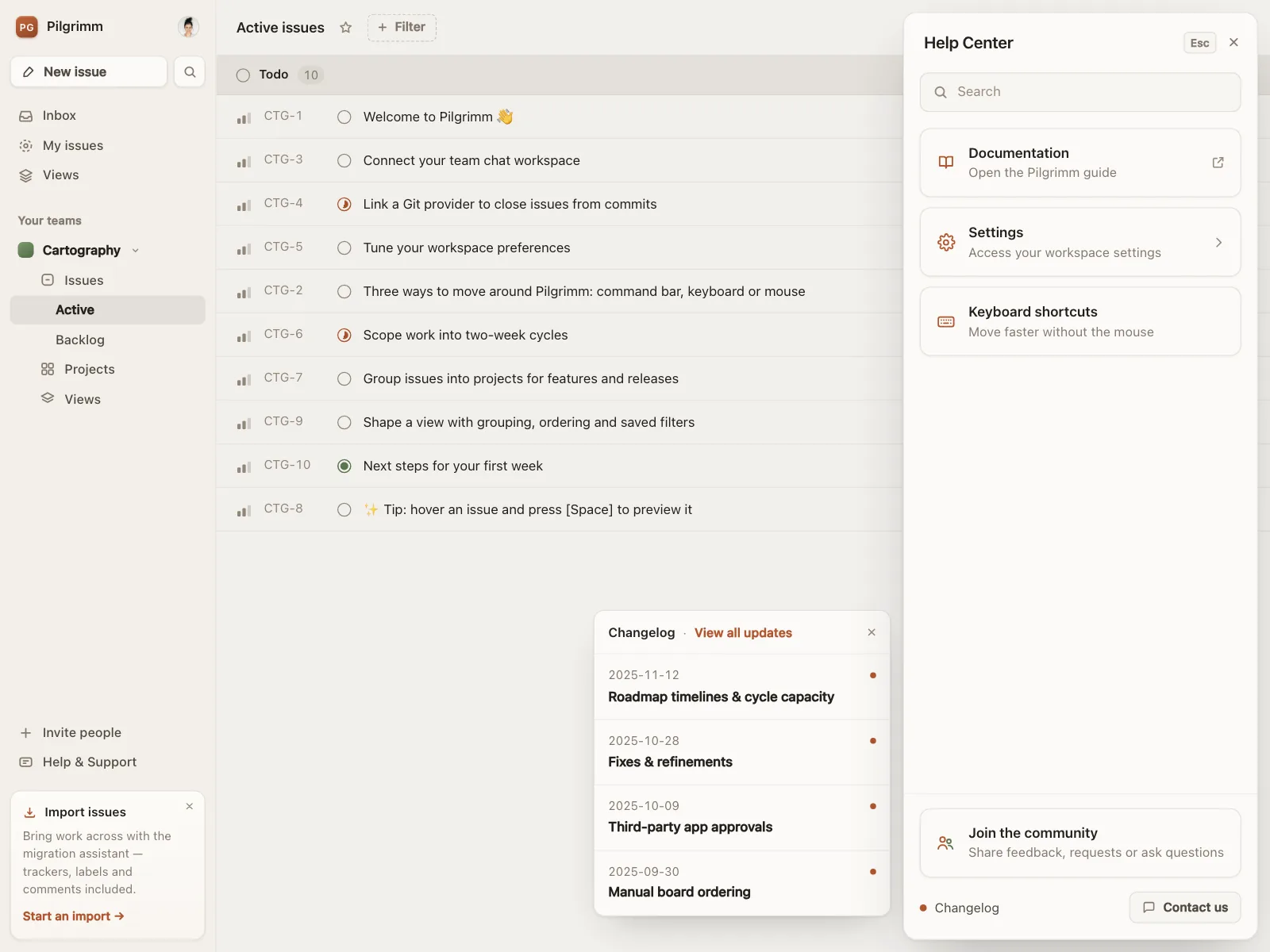Click the Documentation book icon
This screenshot has width=1270, height=952.
tap(946, 163)
